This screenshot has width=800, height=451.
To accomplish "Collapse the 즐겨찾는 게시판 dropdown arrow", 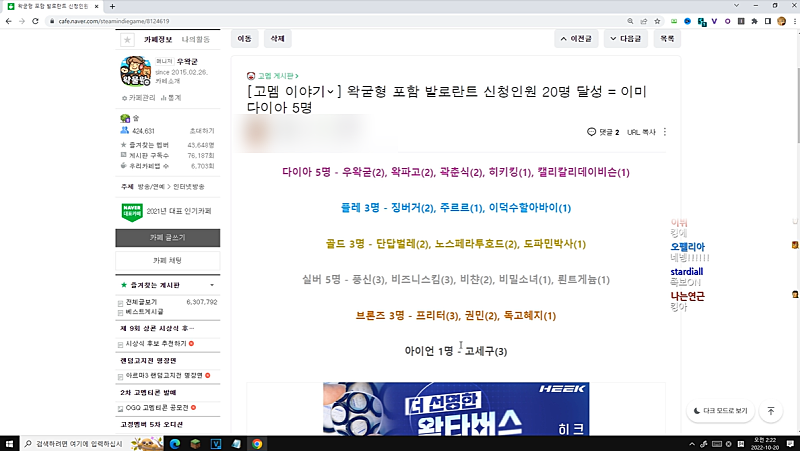I will pos(212,285).
